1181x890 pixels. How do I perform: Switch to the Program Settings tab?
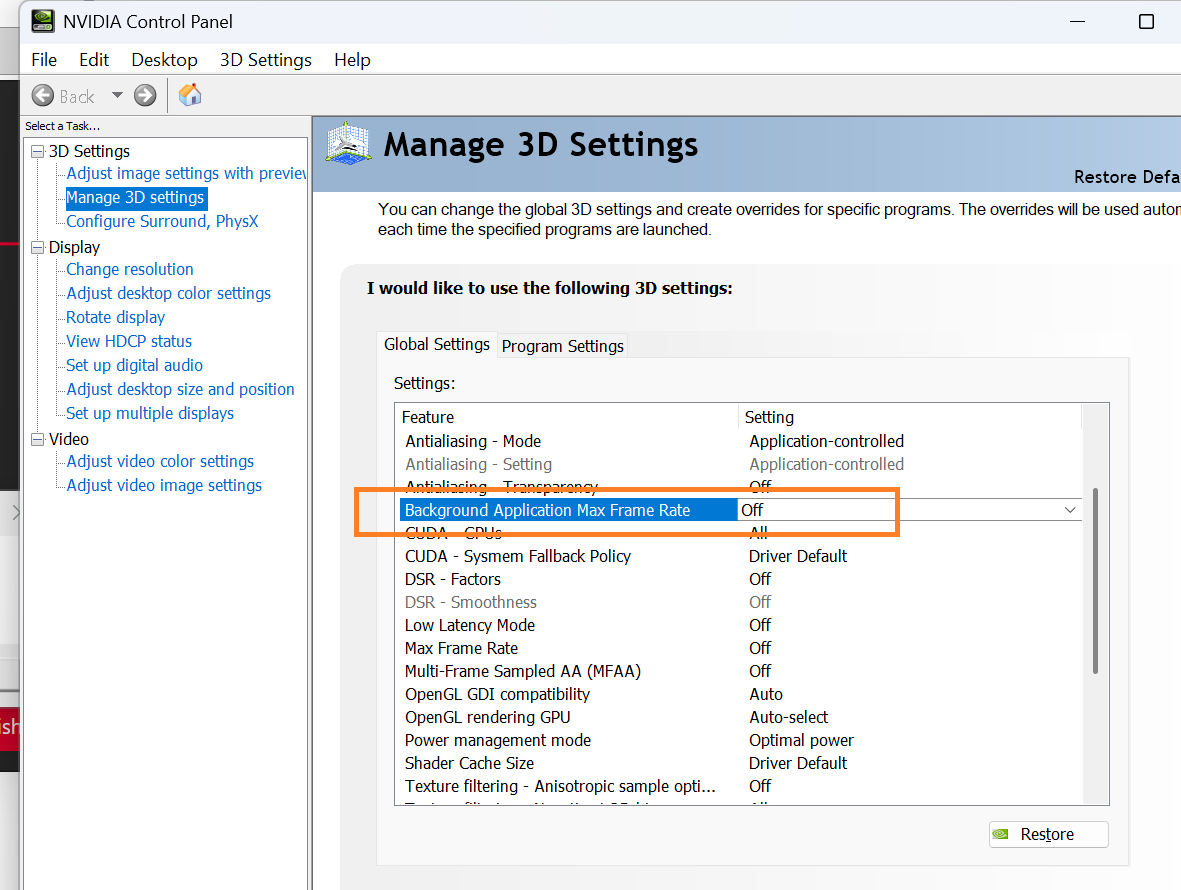(562, 346)
